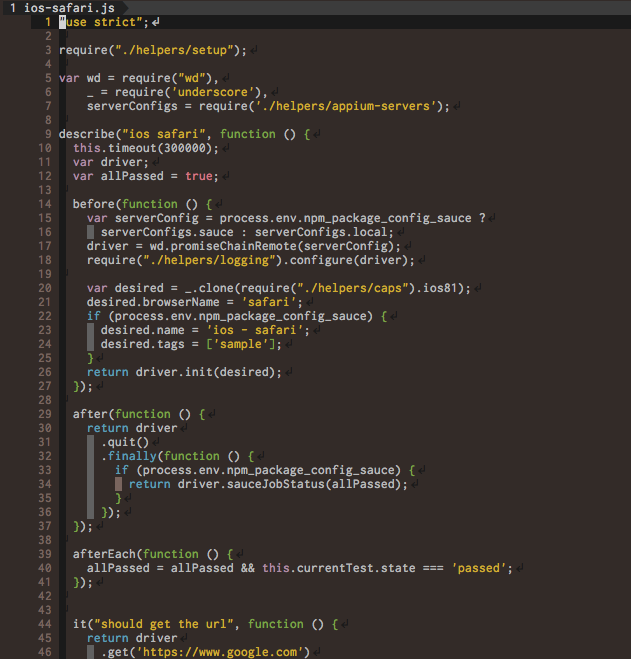Click driver.sauceJobStatus(allPassed) on line 34
631x659 pixels.
(x=289, y=484)
